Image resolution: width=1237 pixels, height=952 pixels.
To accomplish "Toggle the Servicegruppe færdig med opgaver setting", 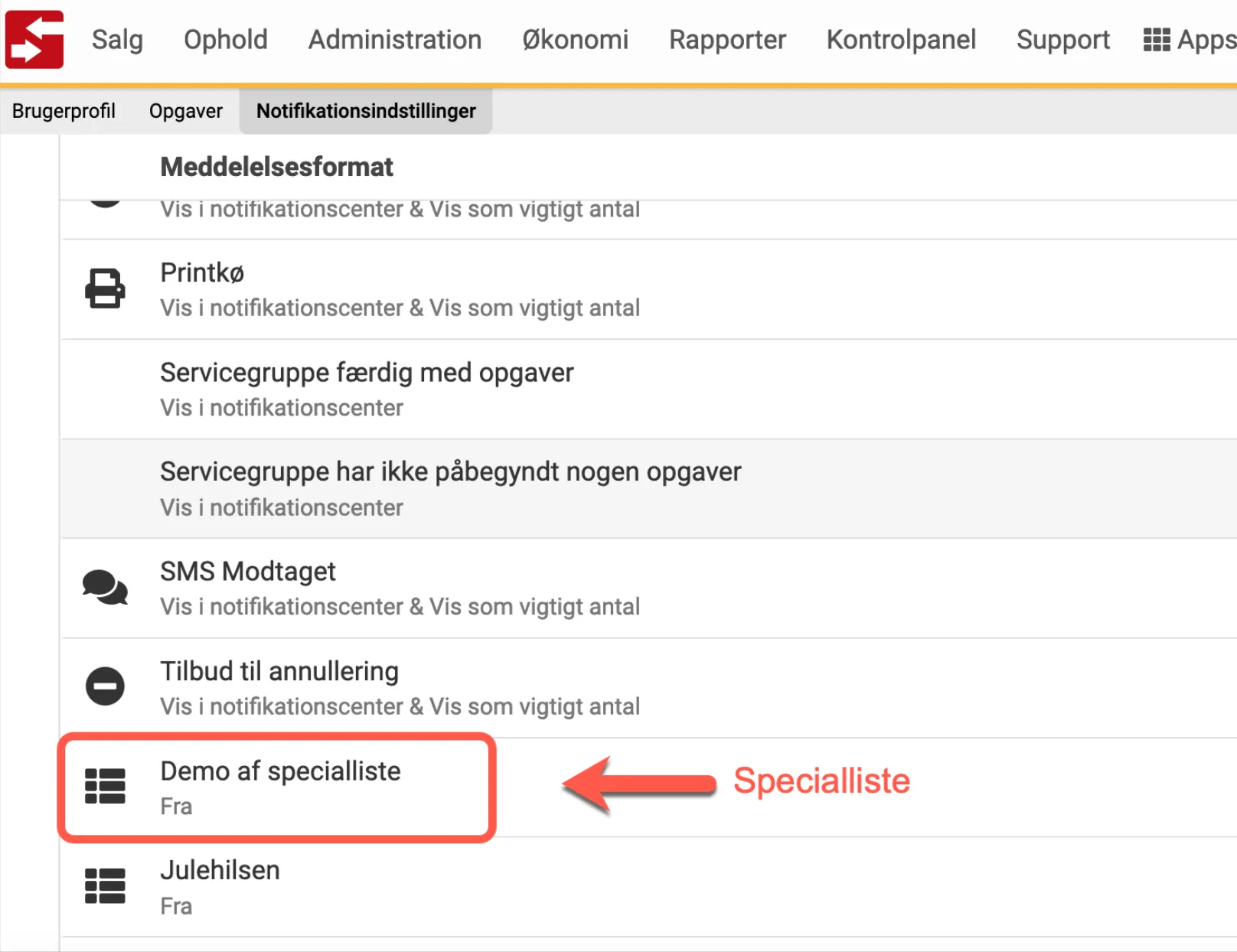I will 367,389.
